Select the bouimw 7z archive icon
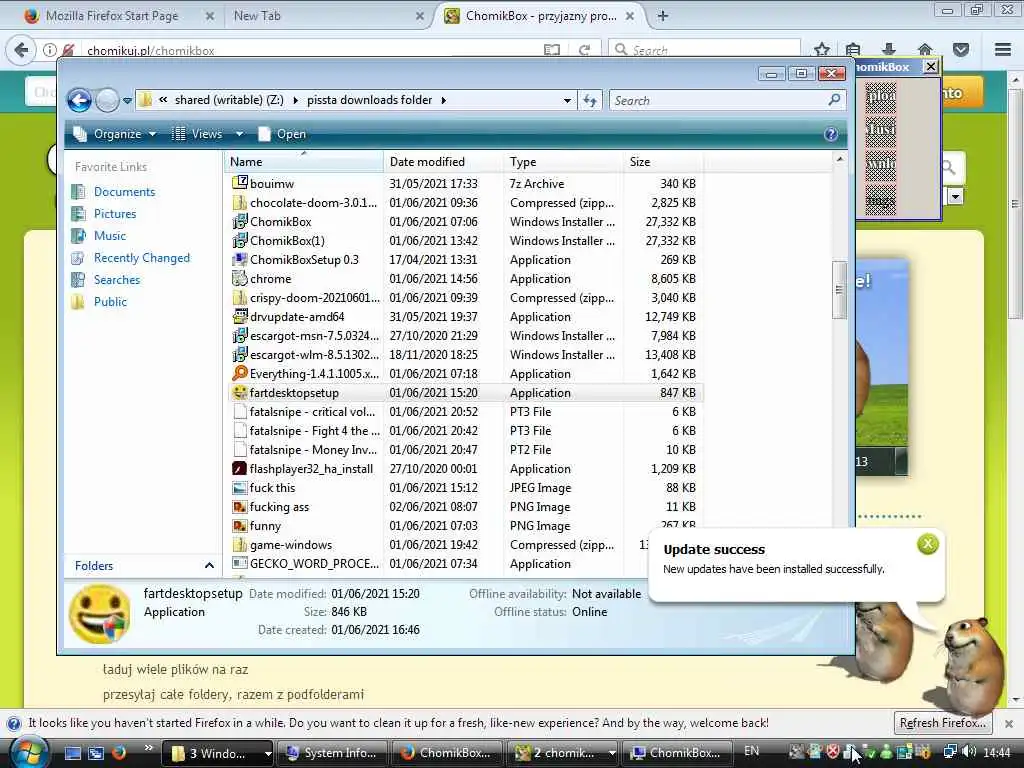 tap(240, 183)
